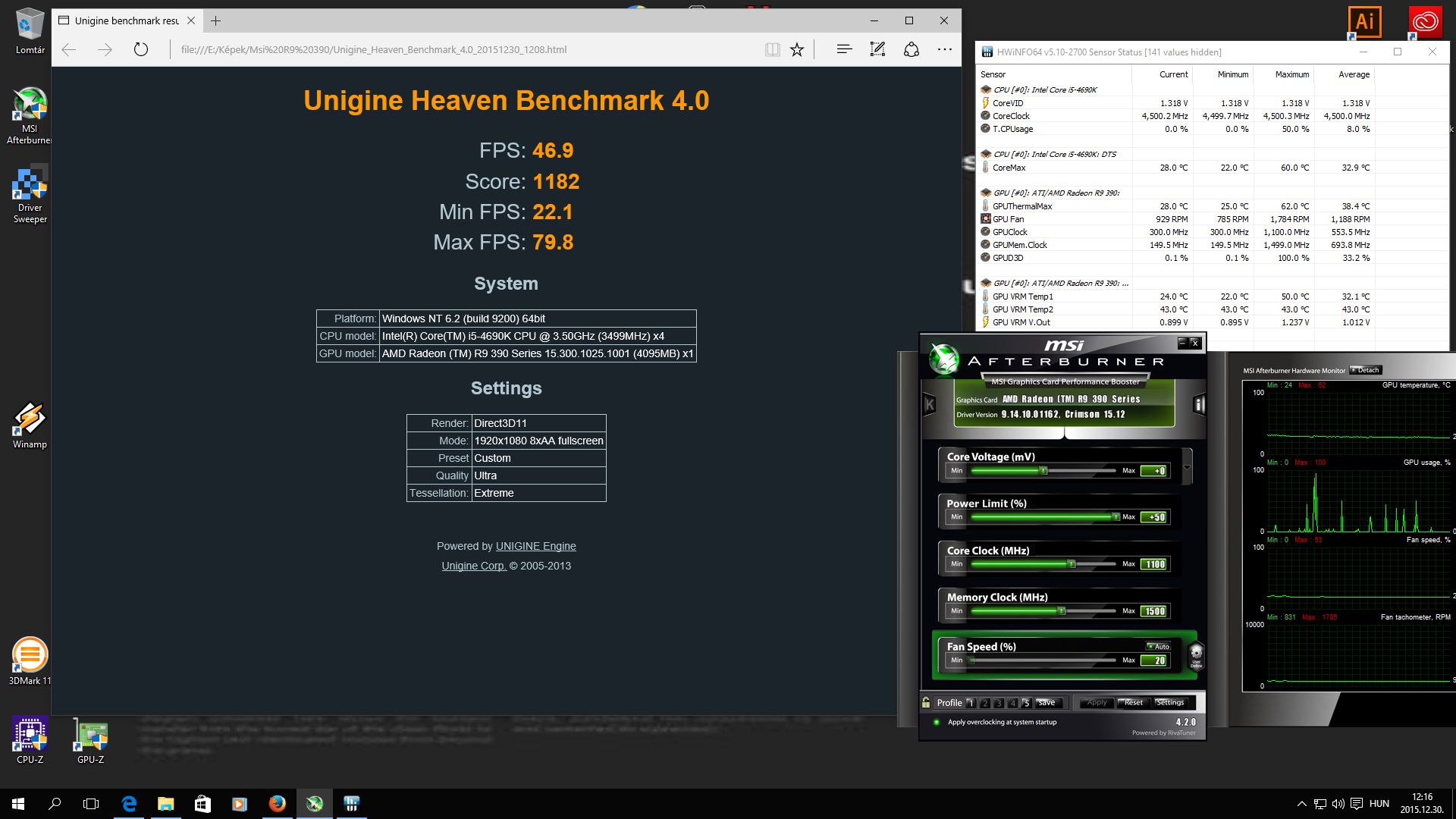1456x819 pixels.
Task: Open the Unigine Corp. link
Action: click(x=474, y=566)
